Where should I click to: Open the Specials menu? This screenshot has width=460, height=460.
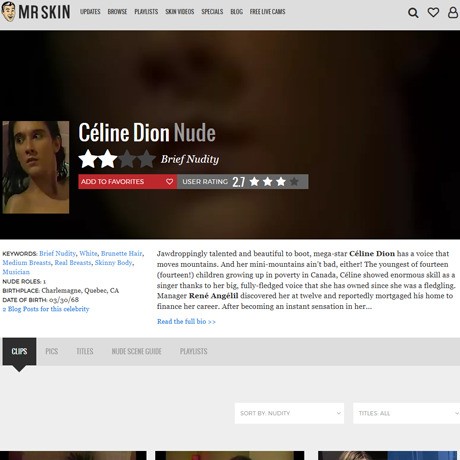212,12
